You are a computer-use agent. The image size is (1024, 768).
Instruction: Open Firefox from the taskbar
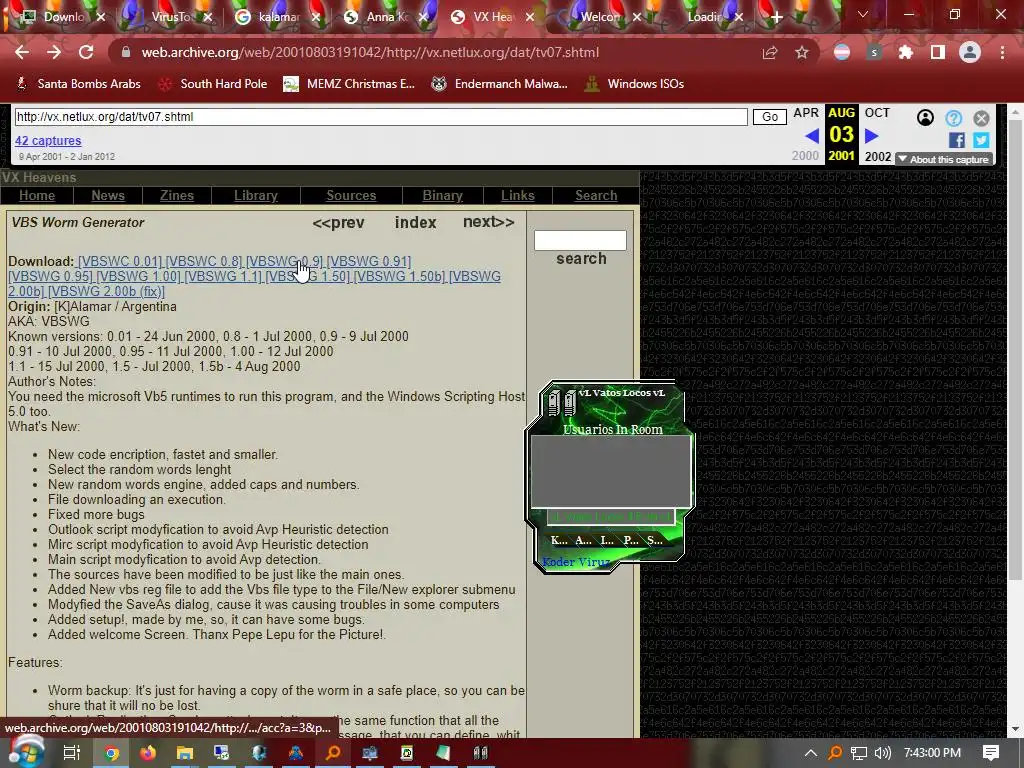click(148, 753)
